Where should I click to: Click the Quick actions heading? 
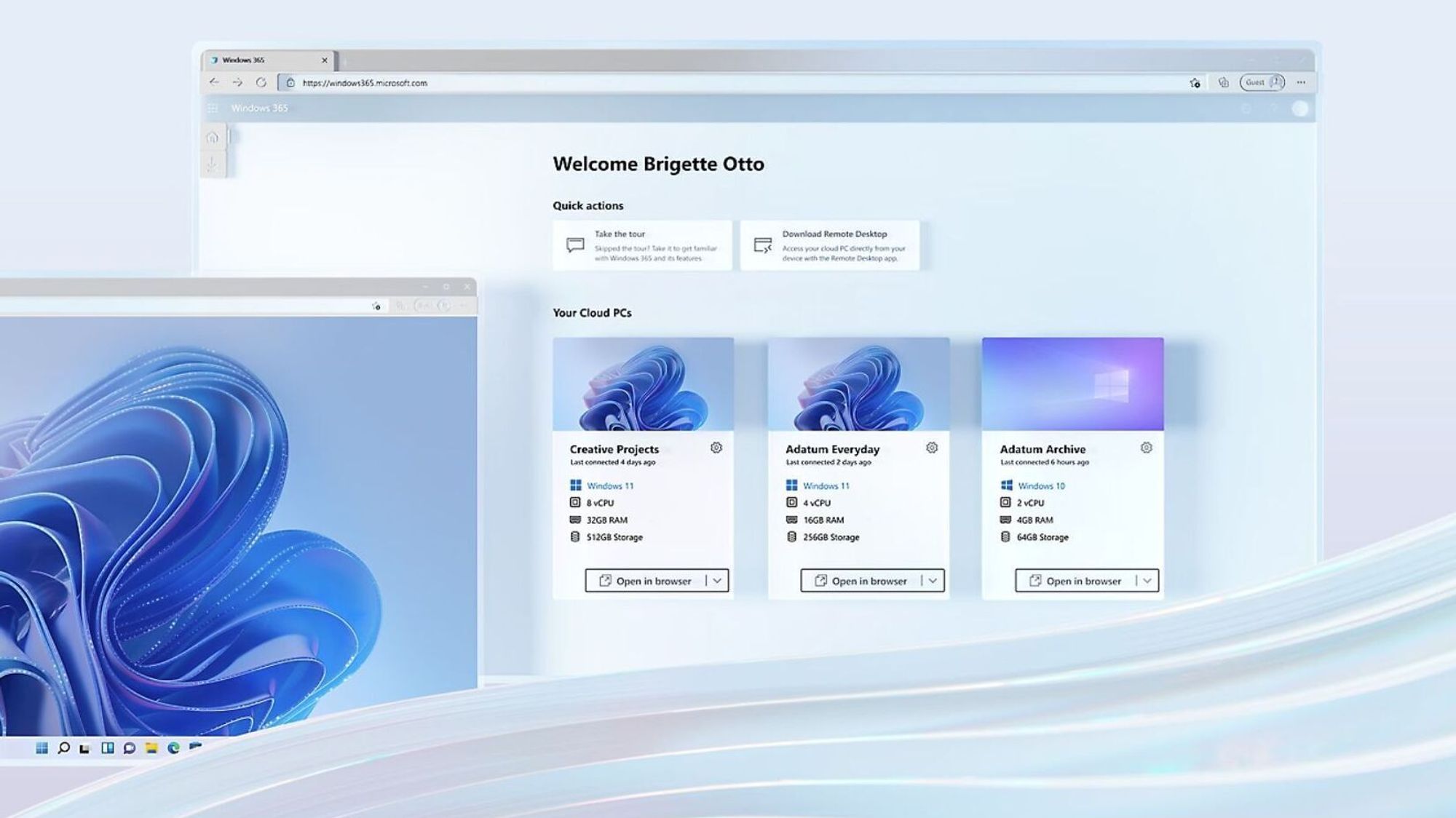click(x=588, y=206)
